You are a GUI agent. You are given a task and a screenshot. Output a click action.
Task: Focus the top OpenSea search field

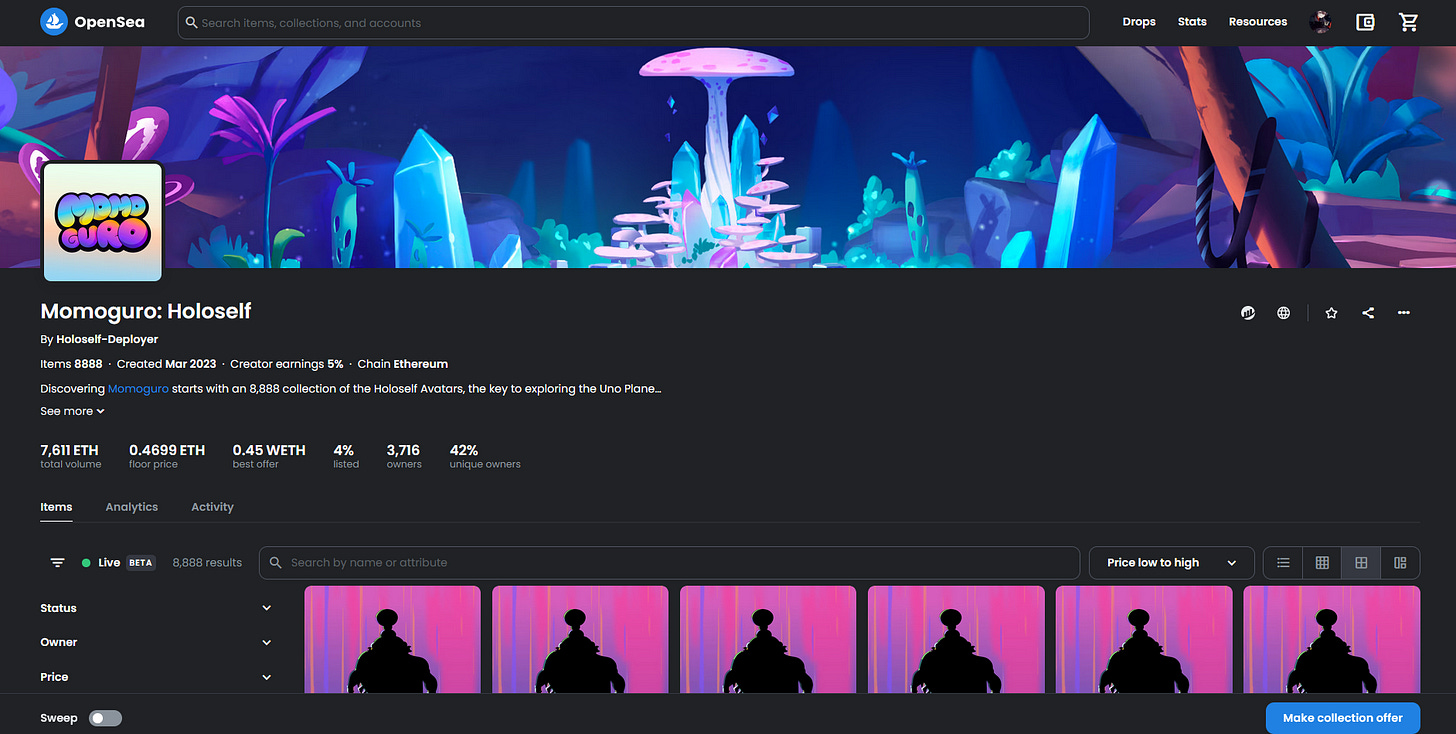[633, 22]
